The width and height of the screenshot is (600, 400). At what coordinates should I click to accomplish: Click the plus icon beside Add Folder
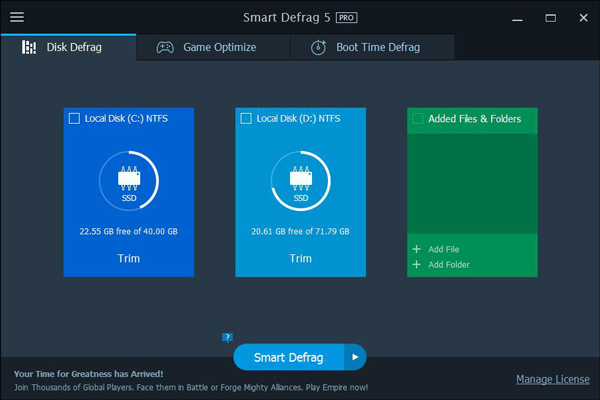click(417, 264)
